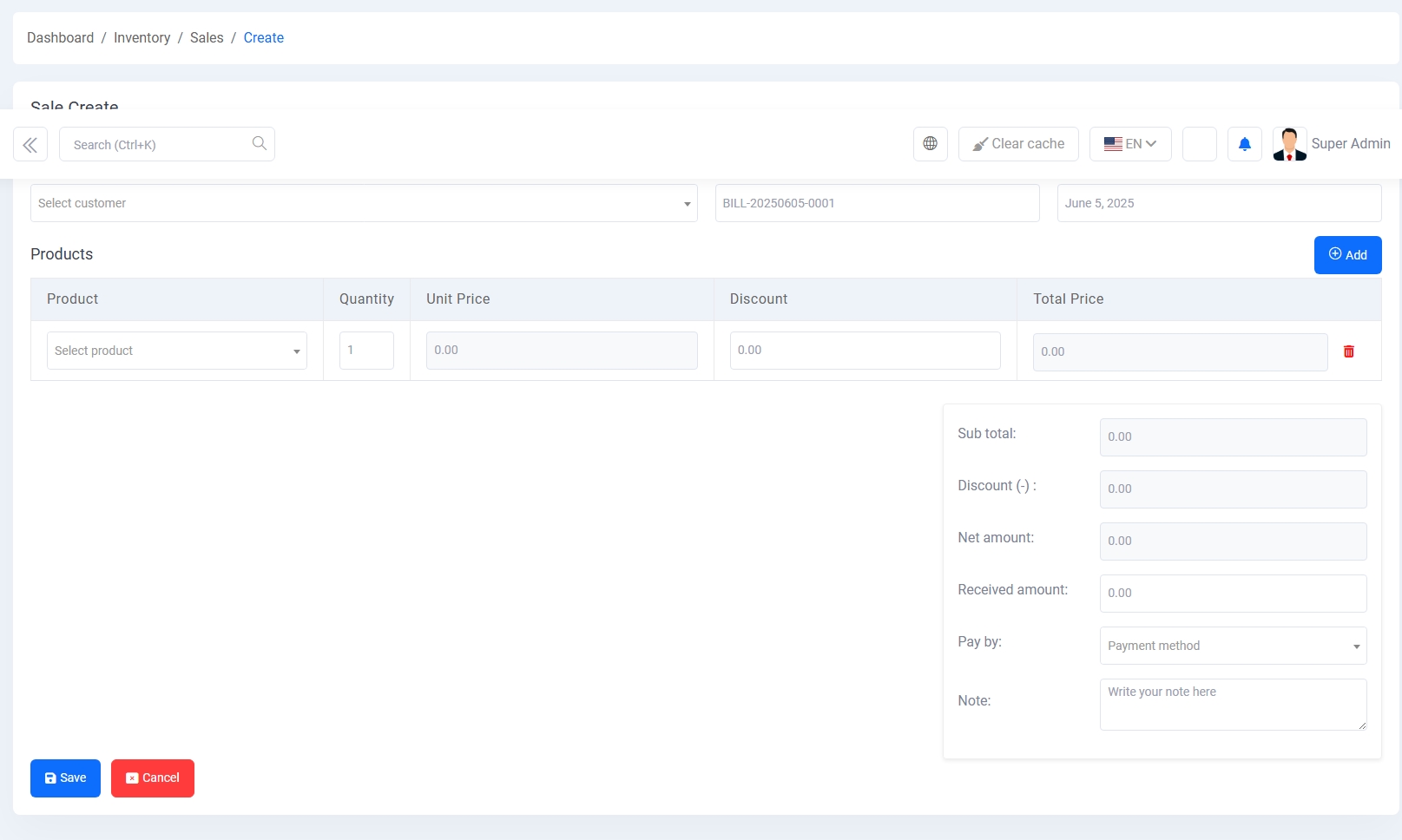Click the note text area

click(x=1232, y=704)
